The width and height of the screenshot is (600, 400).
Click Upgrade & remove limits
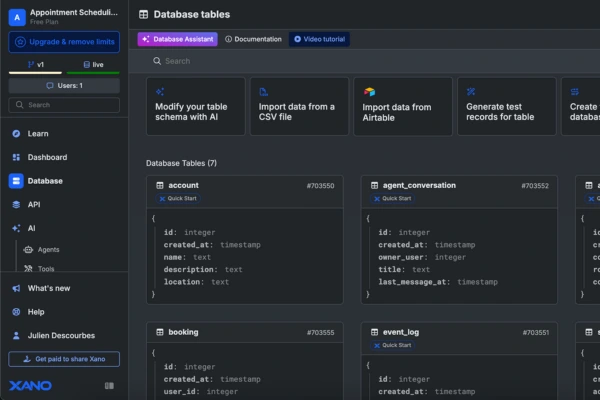pos(64,42)
